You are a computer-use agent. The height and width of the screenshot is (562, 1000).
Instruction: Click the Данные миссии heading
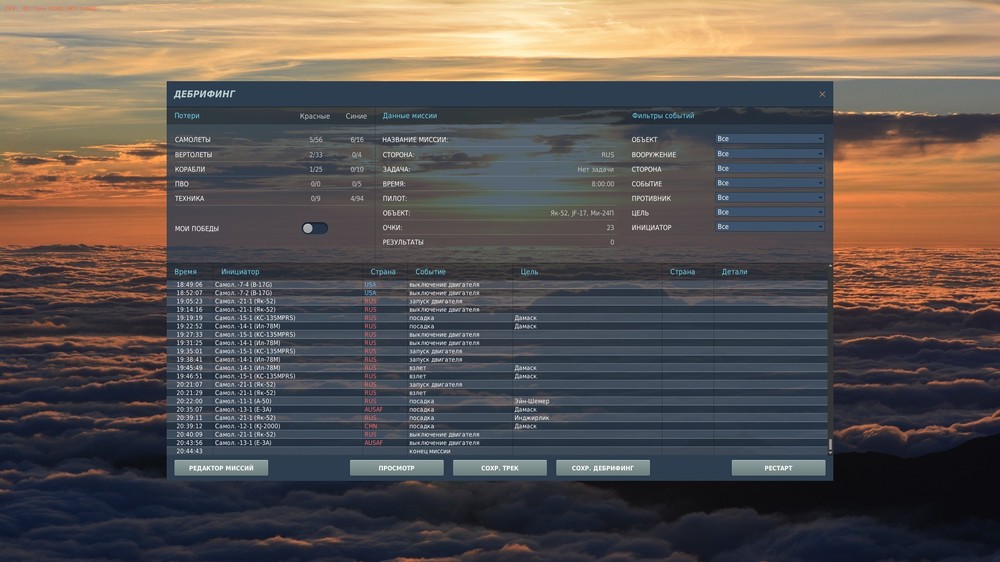point(409,116)
